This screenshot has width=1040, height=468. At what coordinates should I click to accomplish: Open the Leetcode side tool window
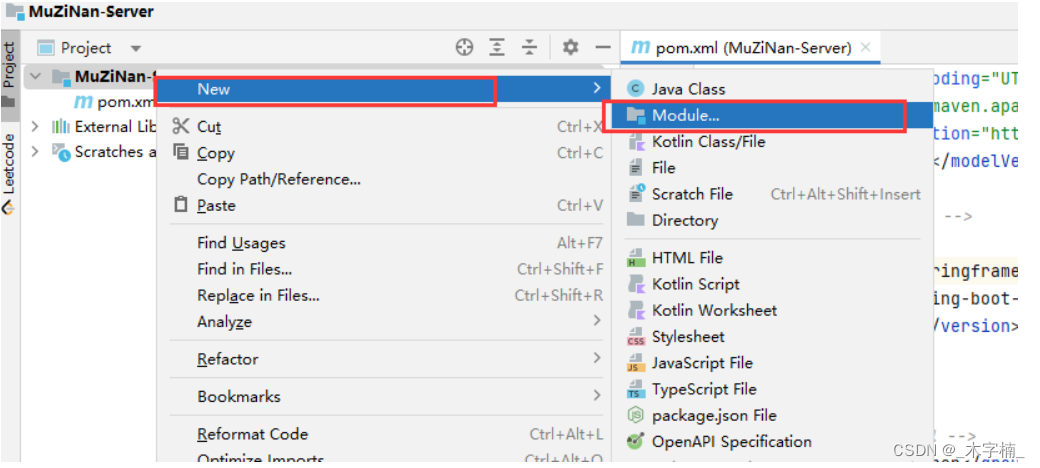9,170
